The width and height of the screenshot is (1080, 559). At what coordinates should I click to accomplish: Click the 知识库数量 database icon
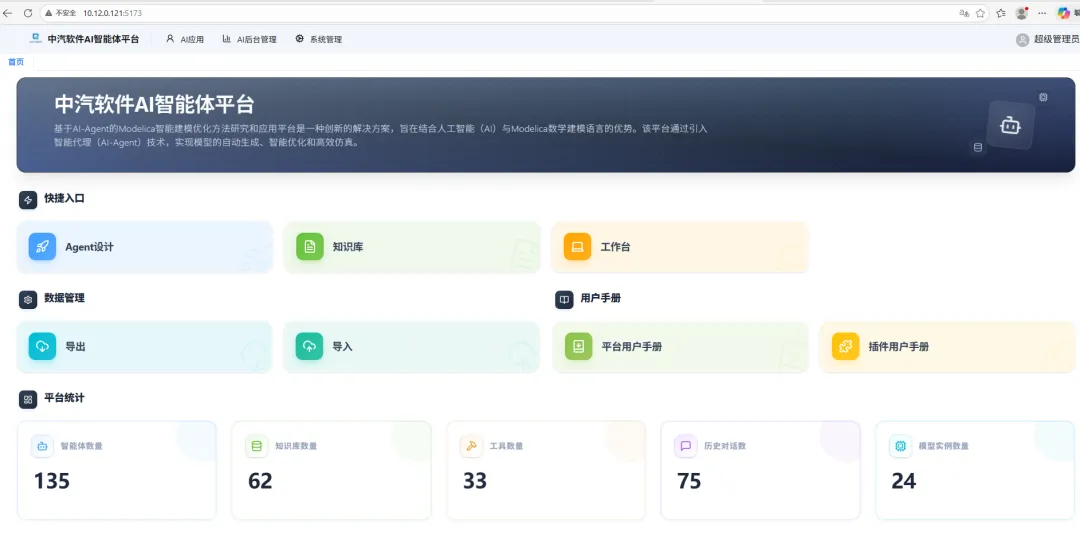(257, 446)
